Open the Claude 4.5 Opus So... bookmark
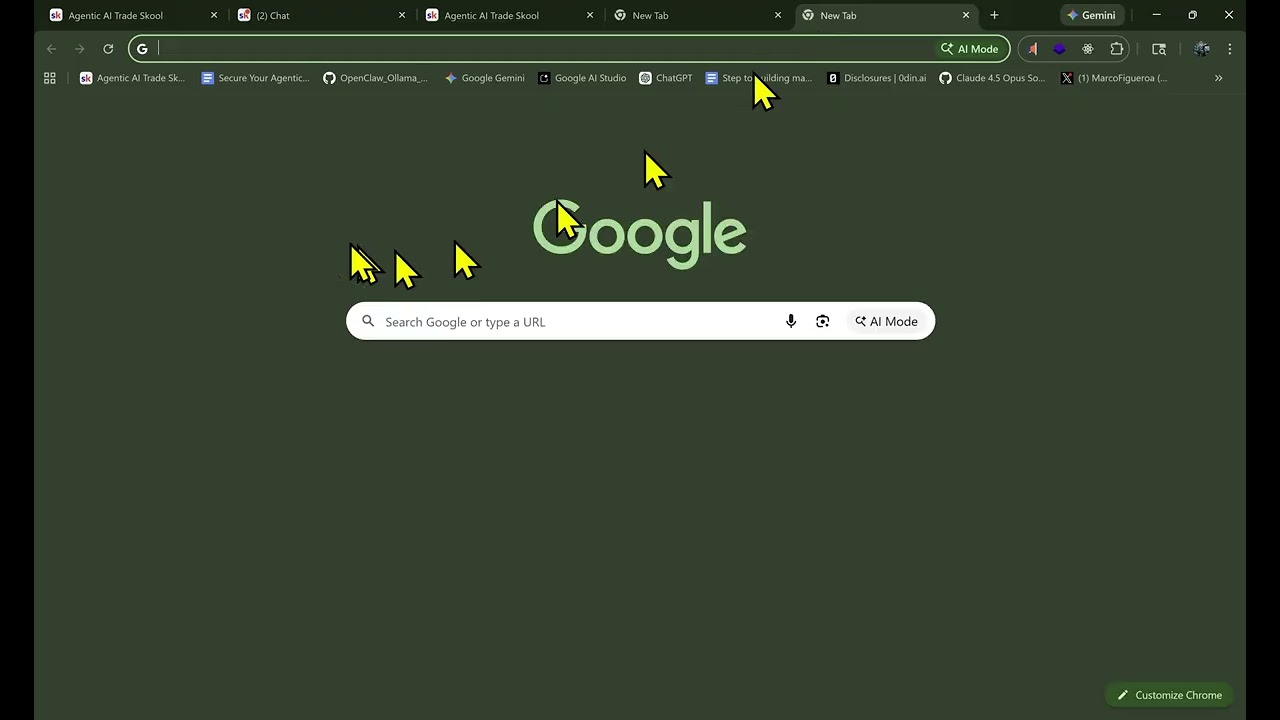This screenshot has width=1280, height=720. pyautogui.click(x=992, y=78)
